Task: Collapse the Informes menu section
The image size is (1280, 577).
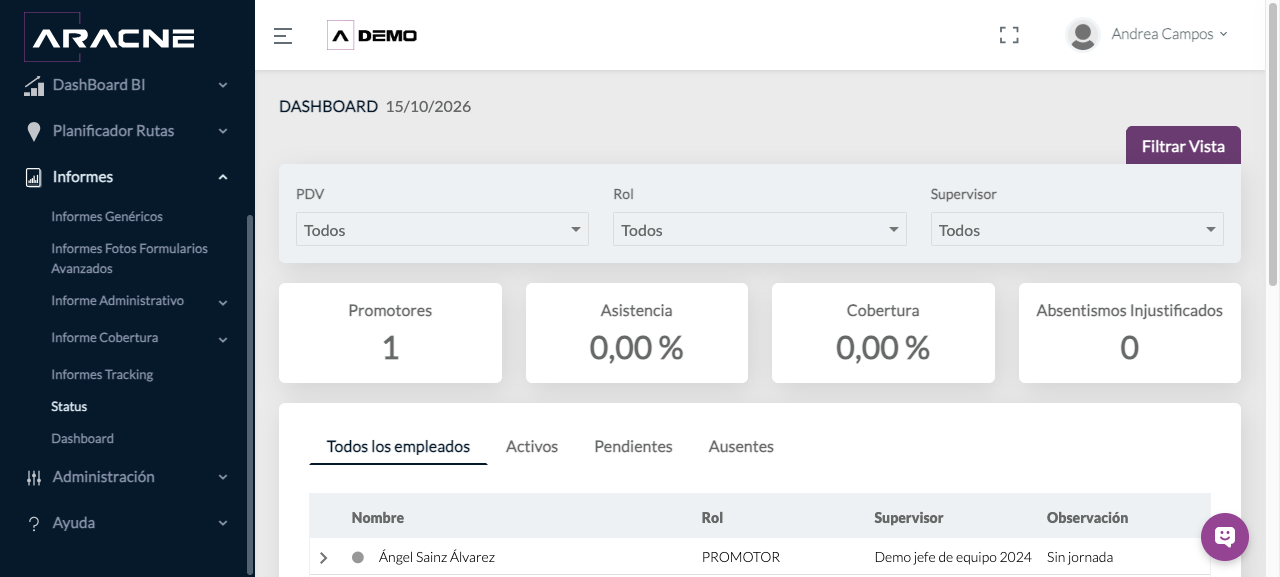Action: pyautogui.click(x=223, y=177)
